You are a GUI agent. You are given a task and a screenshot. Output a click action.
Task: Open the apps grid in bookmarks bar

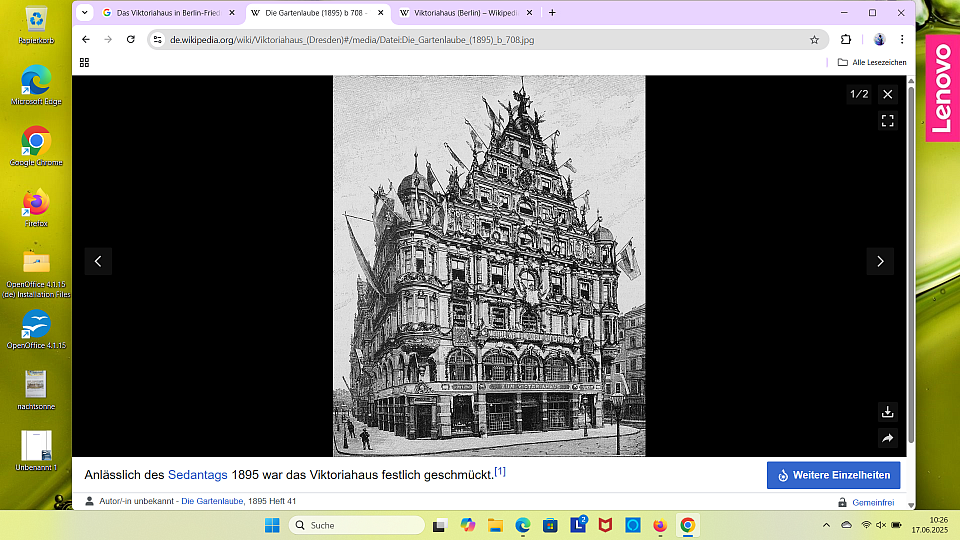pyautogui.click(x=84, y=62)
